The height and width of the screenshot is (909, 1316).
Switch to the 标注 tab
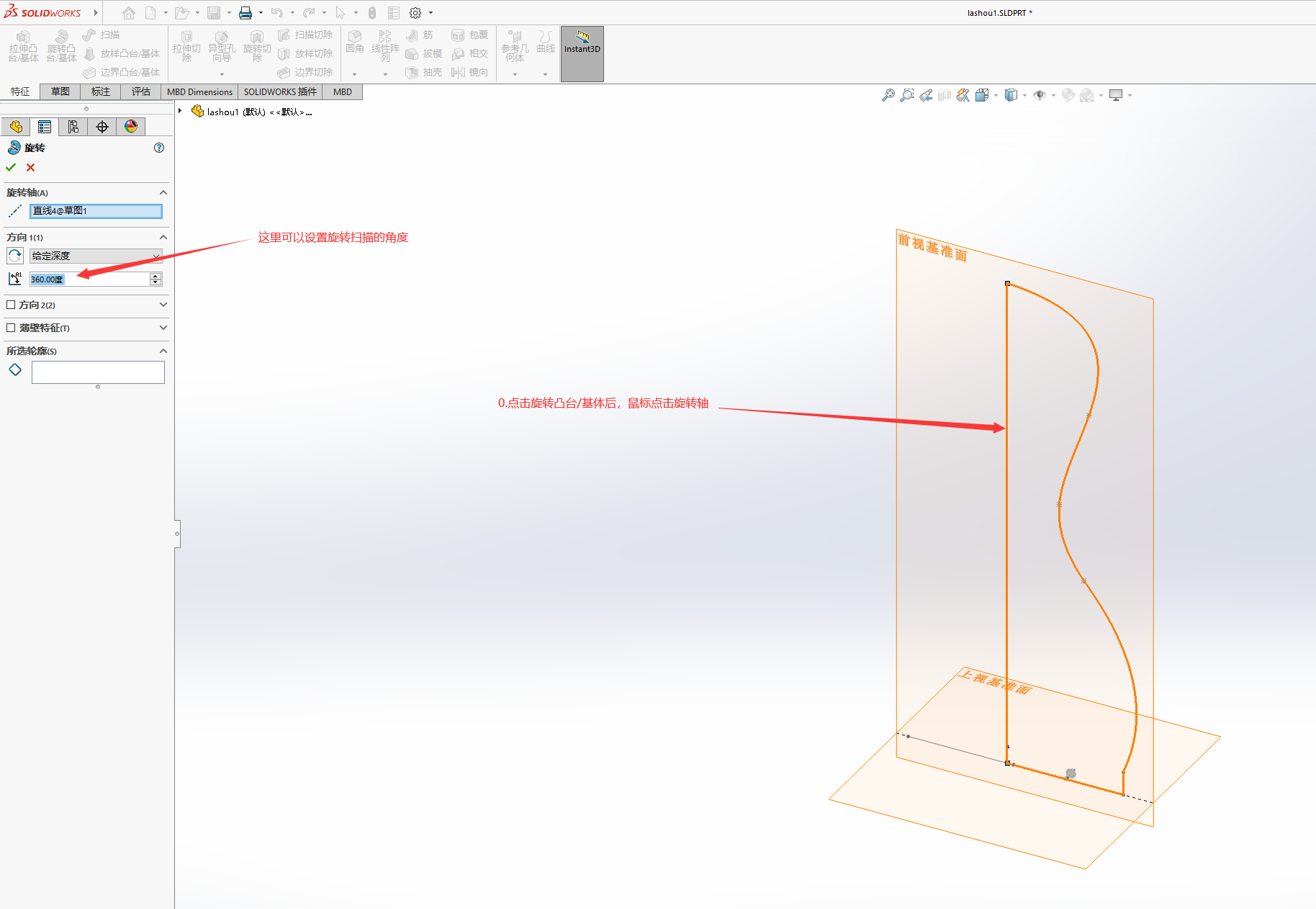101,91
